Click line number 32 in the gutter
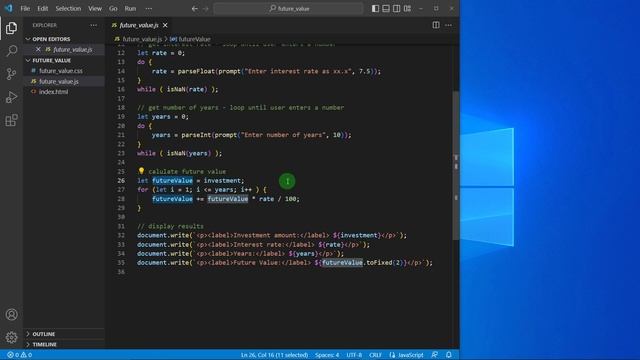640x360 pixels. pos(121,235)
